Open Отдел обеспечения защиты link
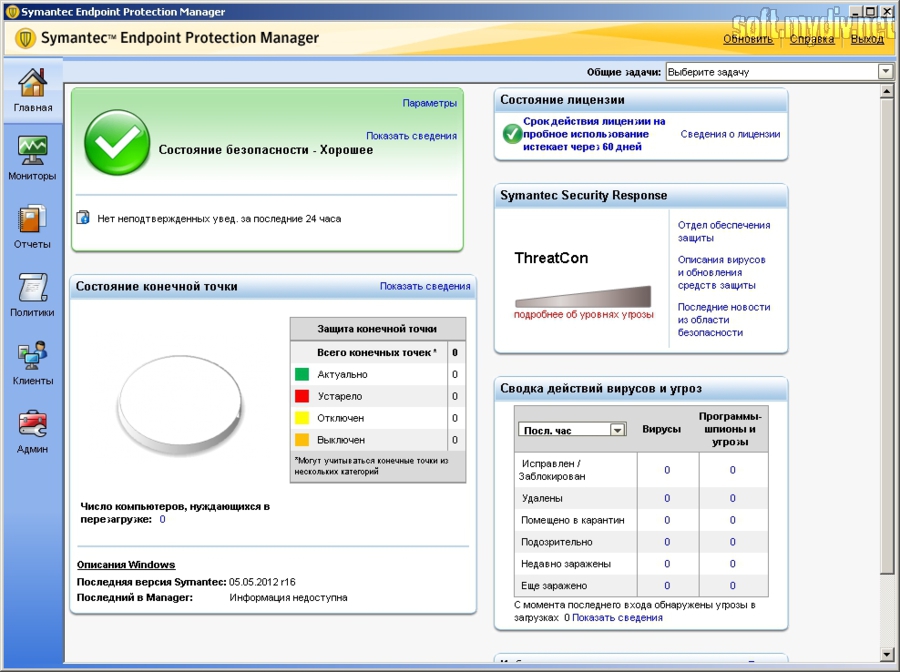The height and width of the screenshot is (672, 900). [x=724, y=231]
